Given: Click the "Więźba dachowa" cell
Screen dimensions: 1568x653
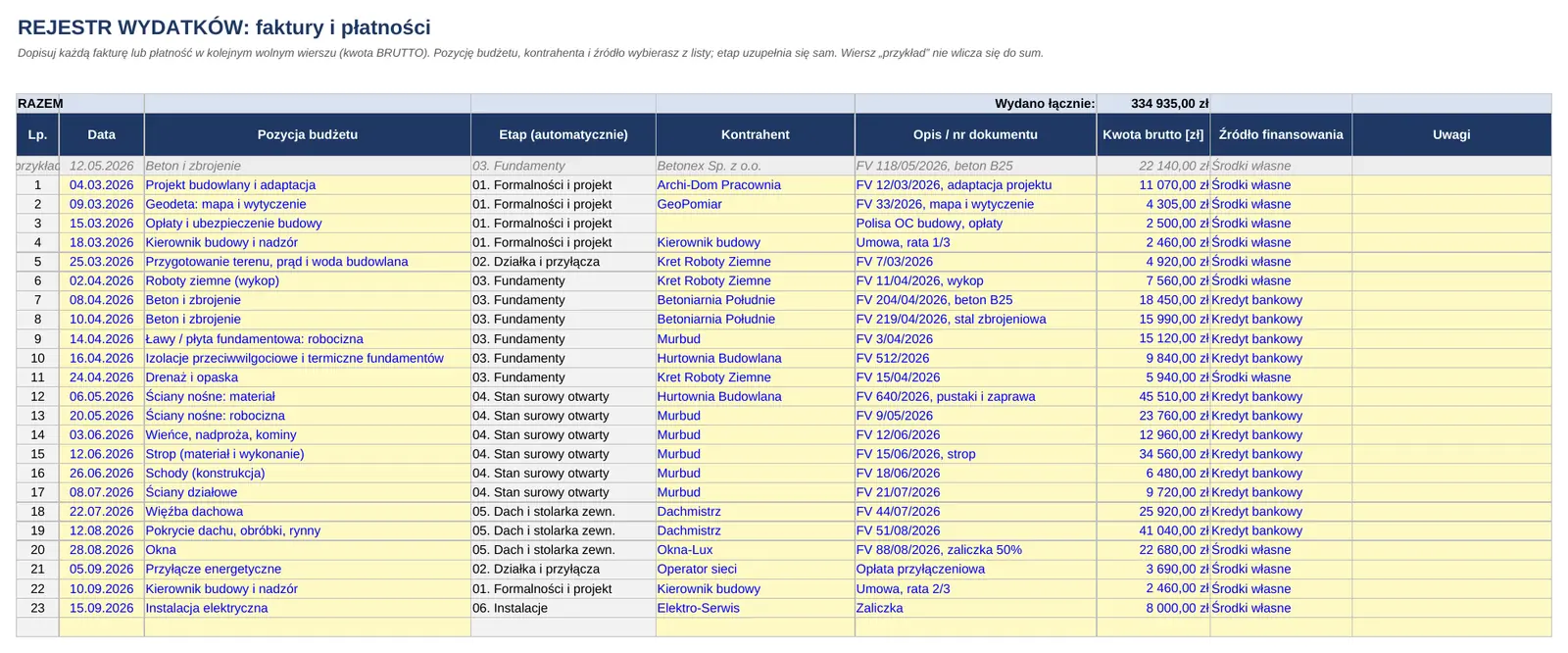Looking at the screenshot, I should tap(308, 511).
